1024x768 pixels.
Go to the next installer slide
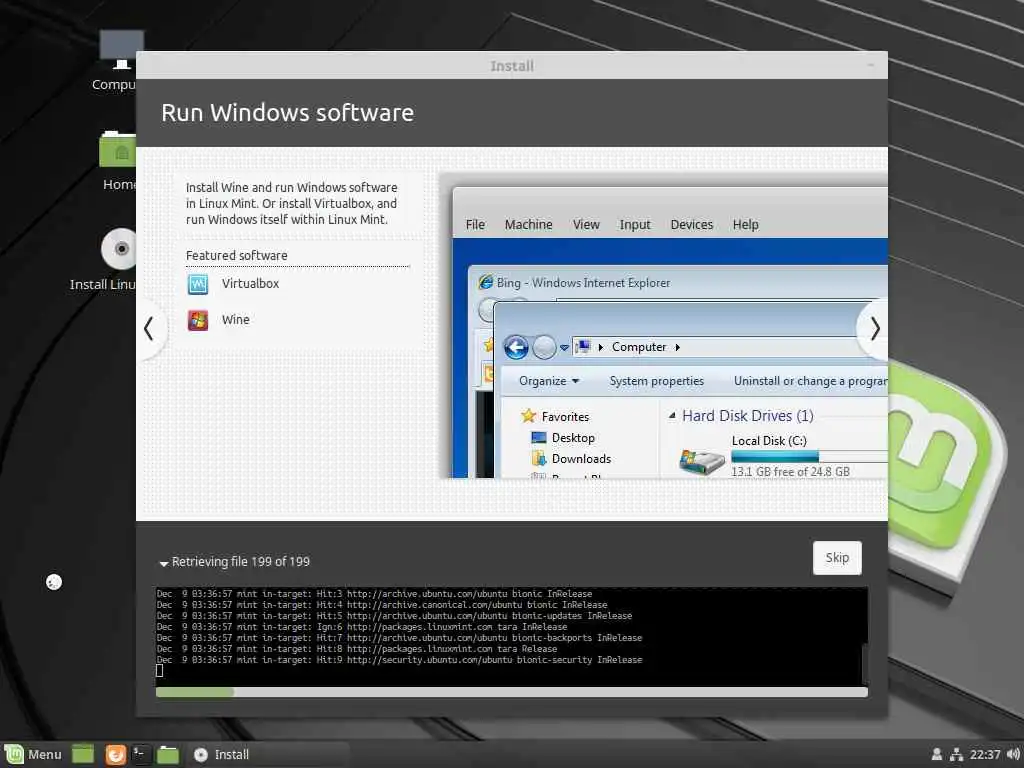tap(874, 328)
